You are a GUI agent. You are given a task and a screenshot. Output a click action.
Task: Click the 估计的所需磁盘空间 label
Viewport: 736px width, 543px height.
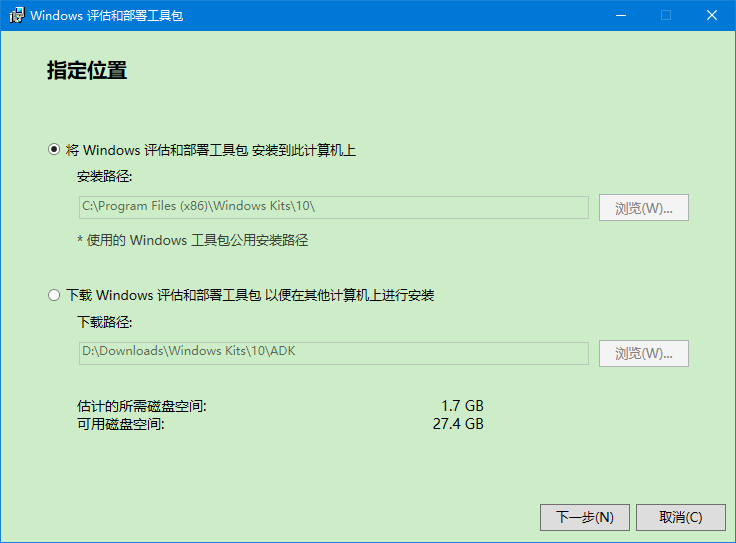pyautogui.click(x=142, y=405)
